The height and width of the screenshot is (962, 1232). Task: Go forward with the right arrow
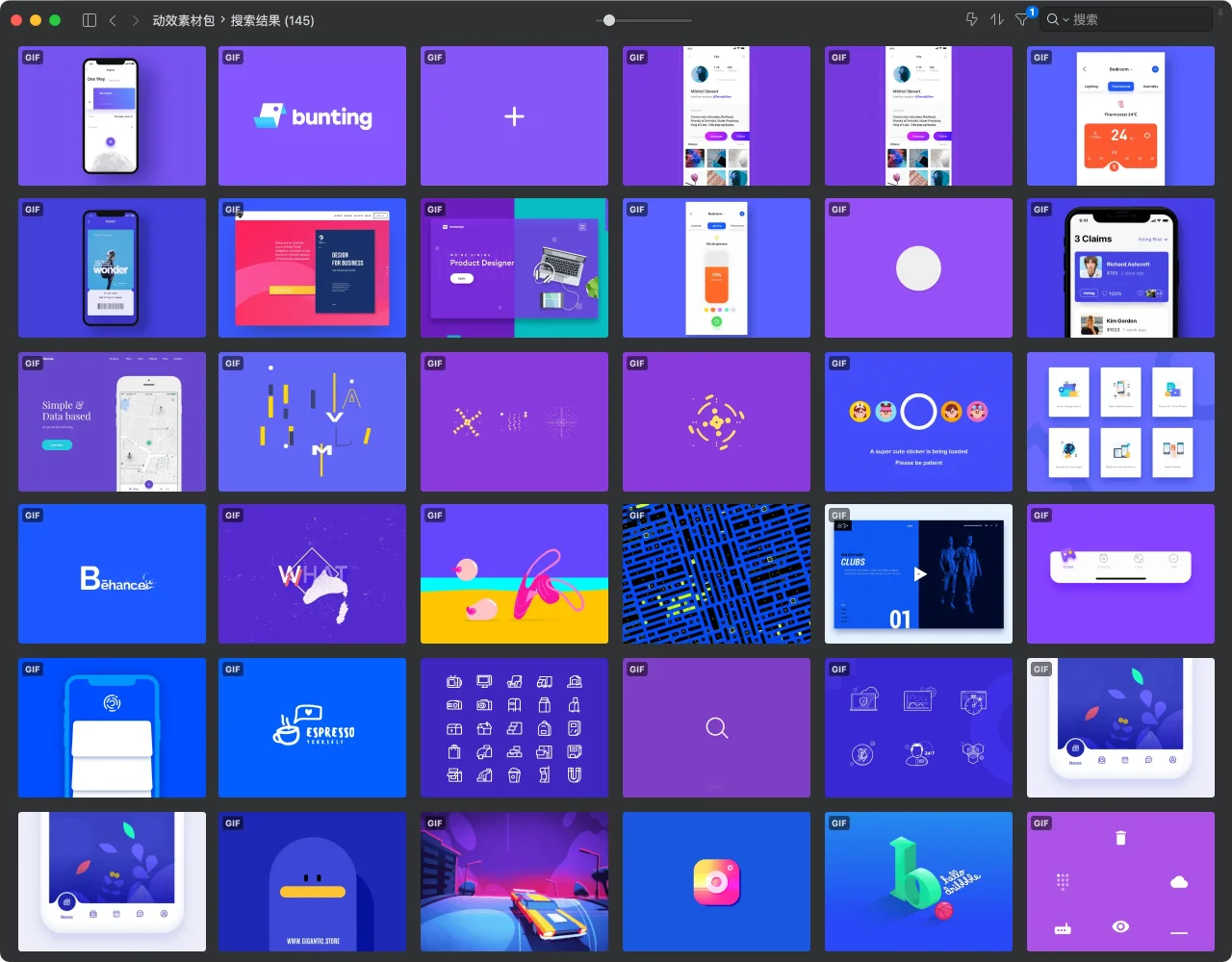[x=135, y=20]
